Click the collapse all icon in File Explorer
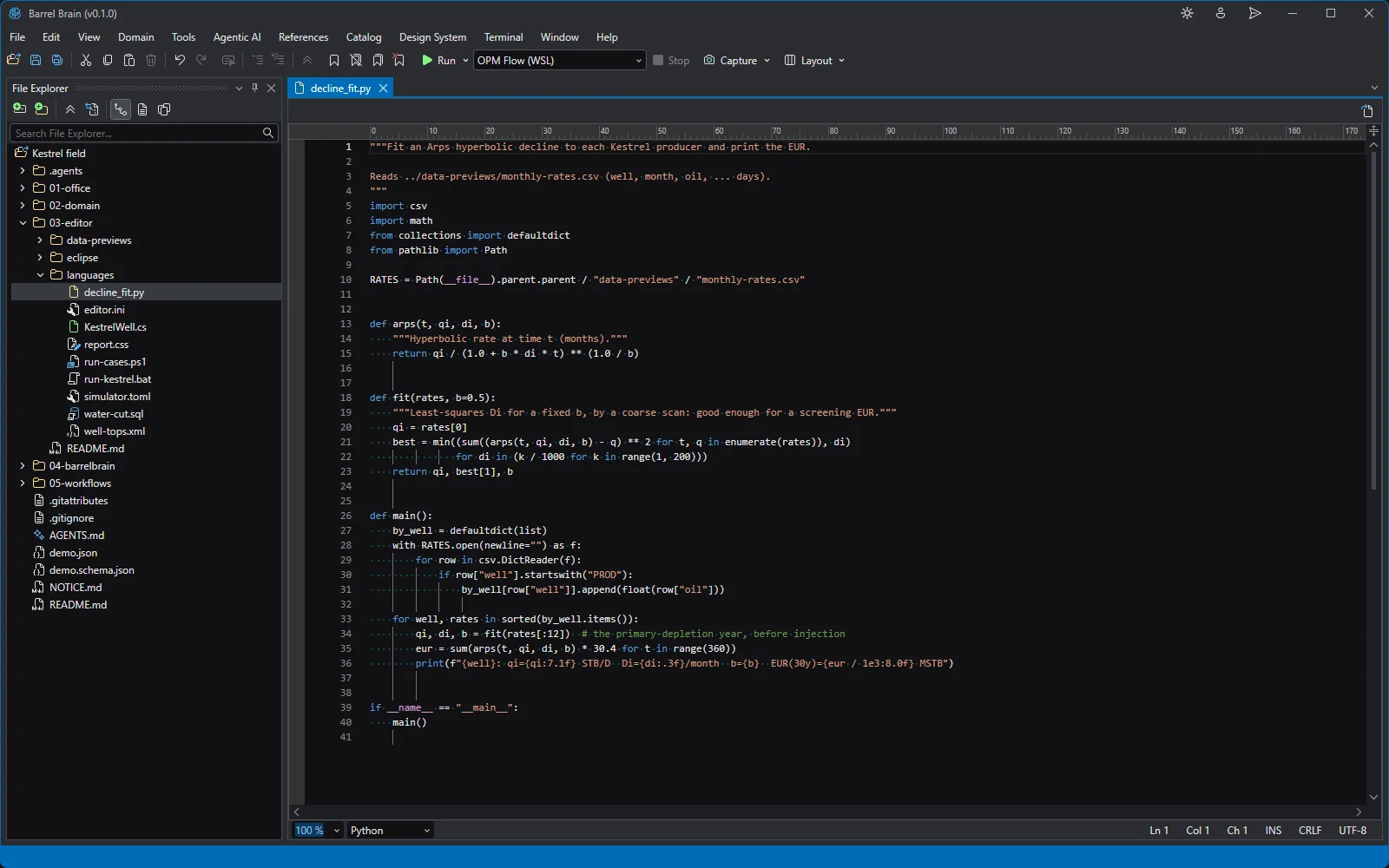The height and width of the screenshot is (868, 1389). [x=70, y=109]
